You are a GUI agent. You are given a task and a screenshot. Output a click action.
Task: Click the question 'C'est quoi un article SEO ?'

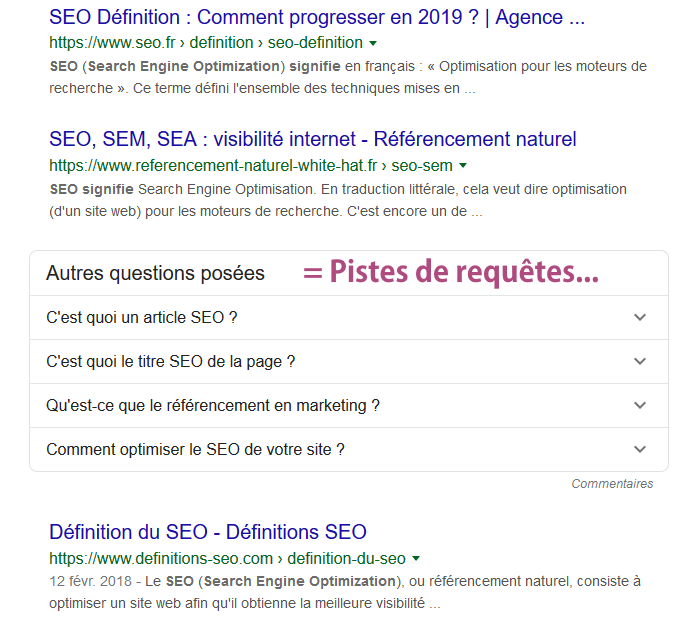[142, 317]
